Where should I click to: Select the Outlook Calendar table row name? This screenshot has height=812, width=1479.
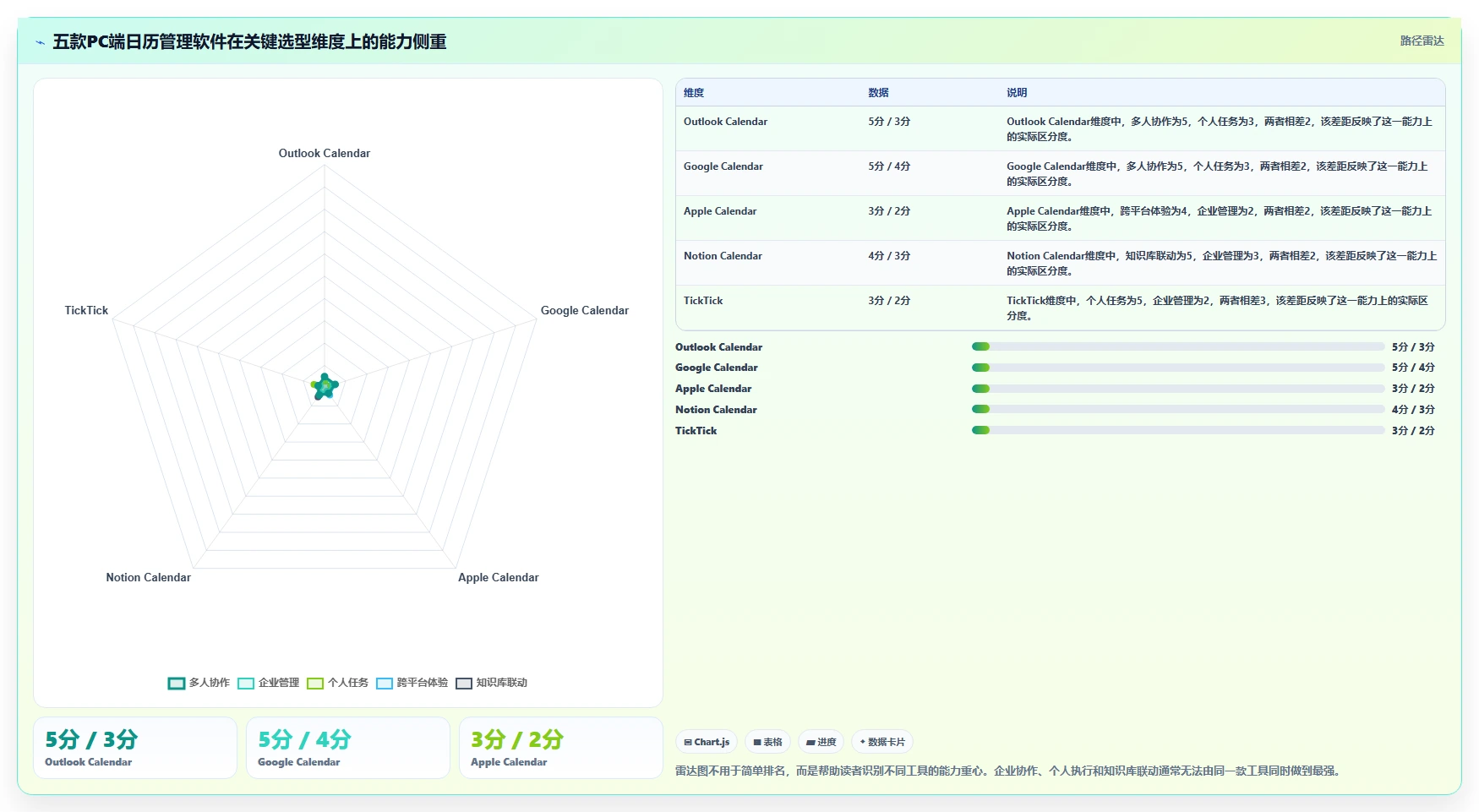tap(725, 122)
